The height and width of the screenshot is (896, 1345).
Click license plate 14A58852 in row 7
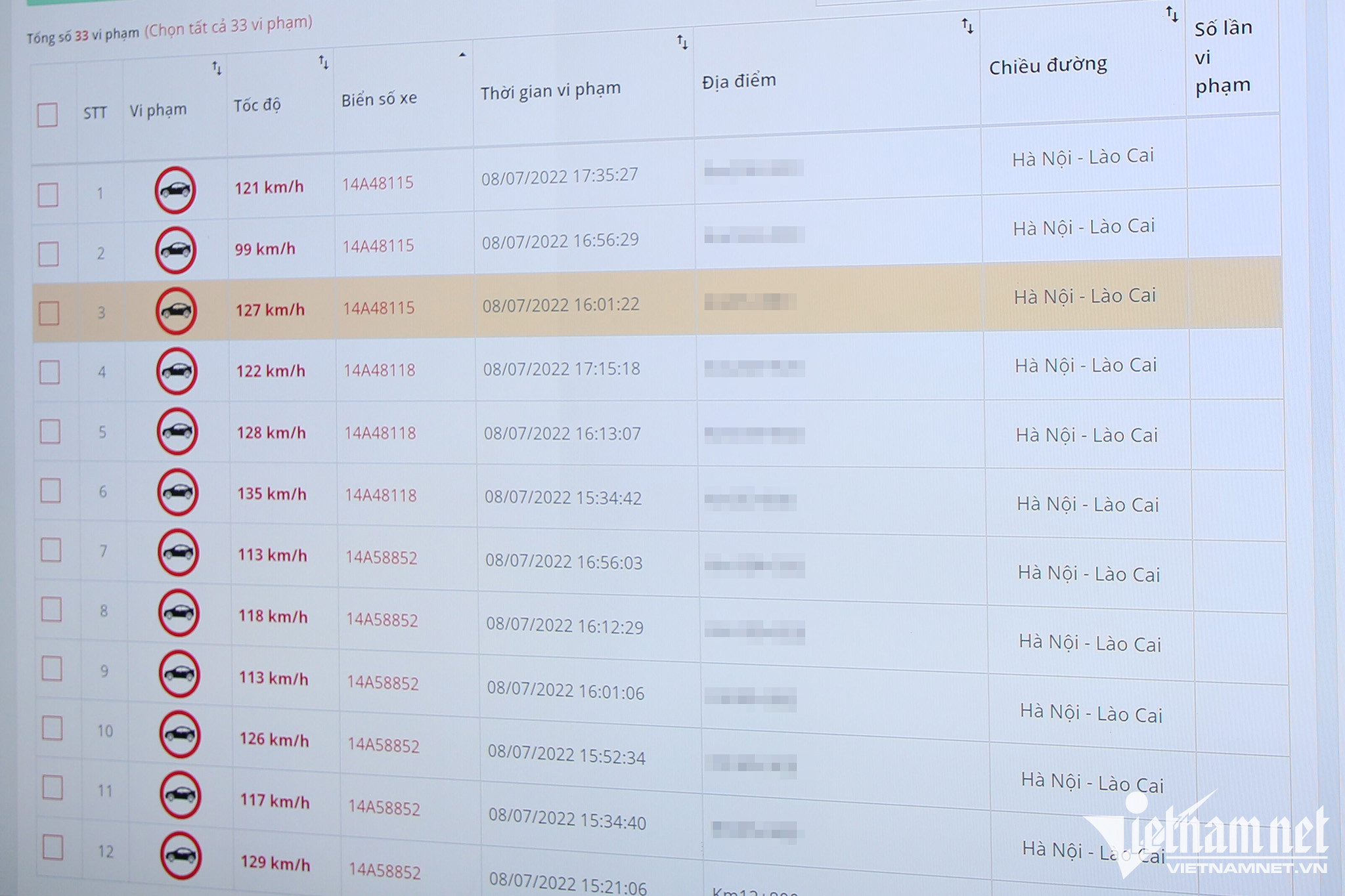382,558
